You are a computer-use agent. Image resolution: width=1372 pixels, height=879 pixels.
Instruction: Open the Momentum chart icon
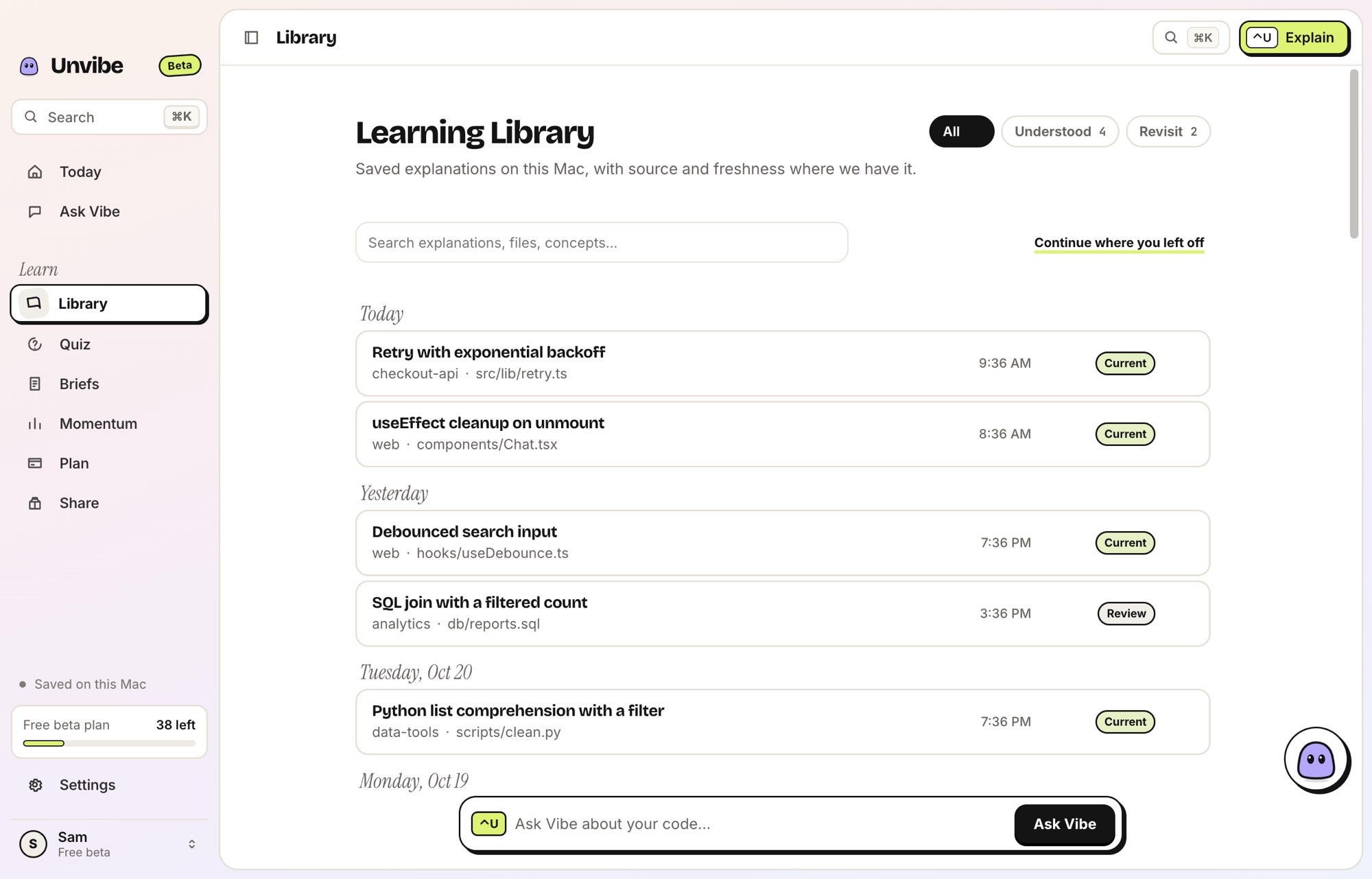(35, 424)
